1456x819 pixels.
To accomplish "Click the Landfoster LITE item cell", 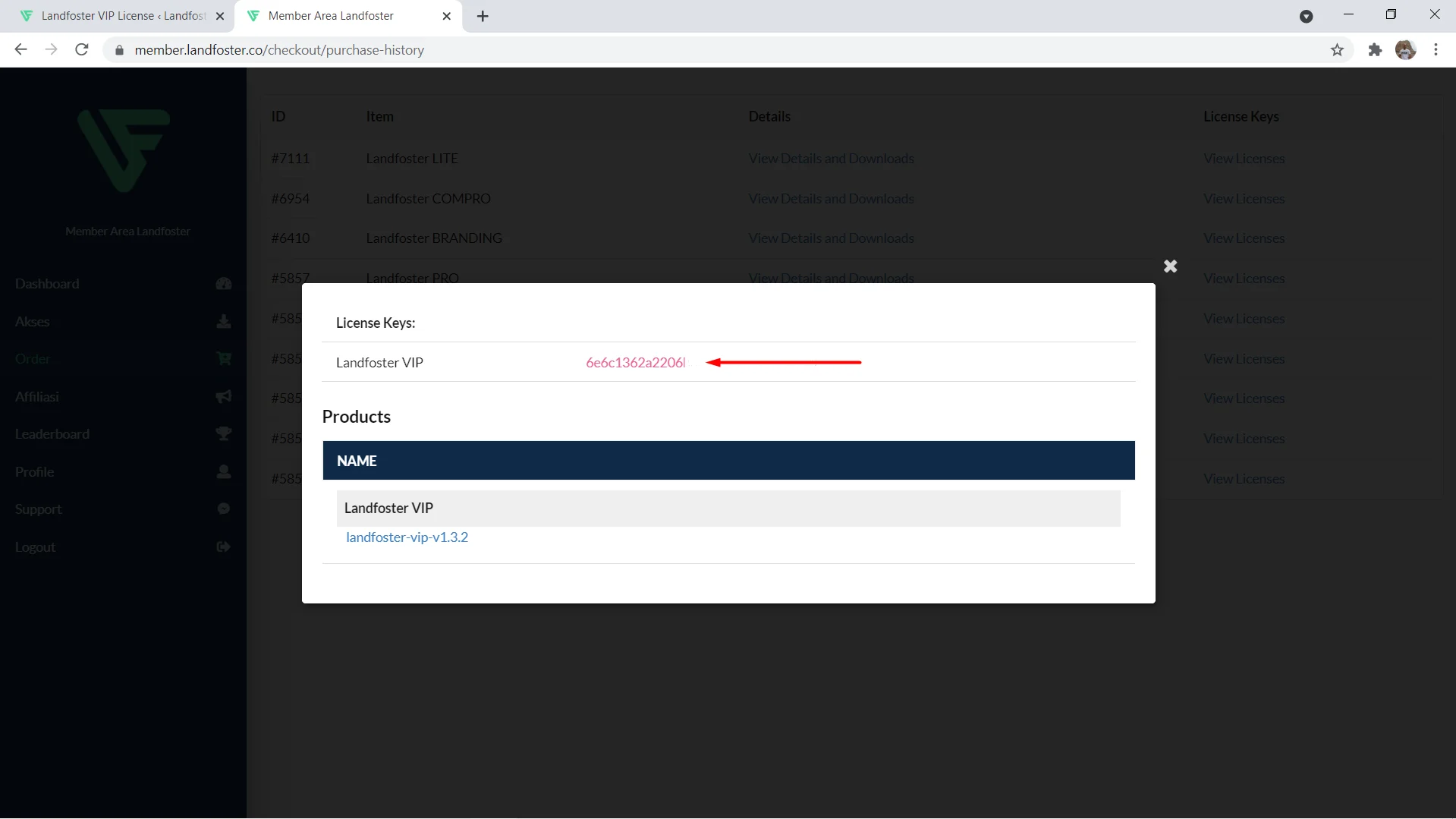I will click(x=412, y=158).
